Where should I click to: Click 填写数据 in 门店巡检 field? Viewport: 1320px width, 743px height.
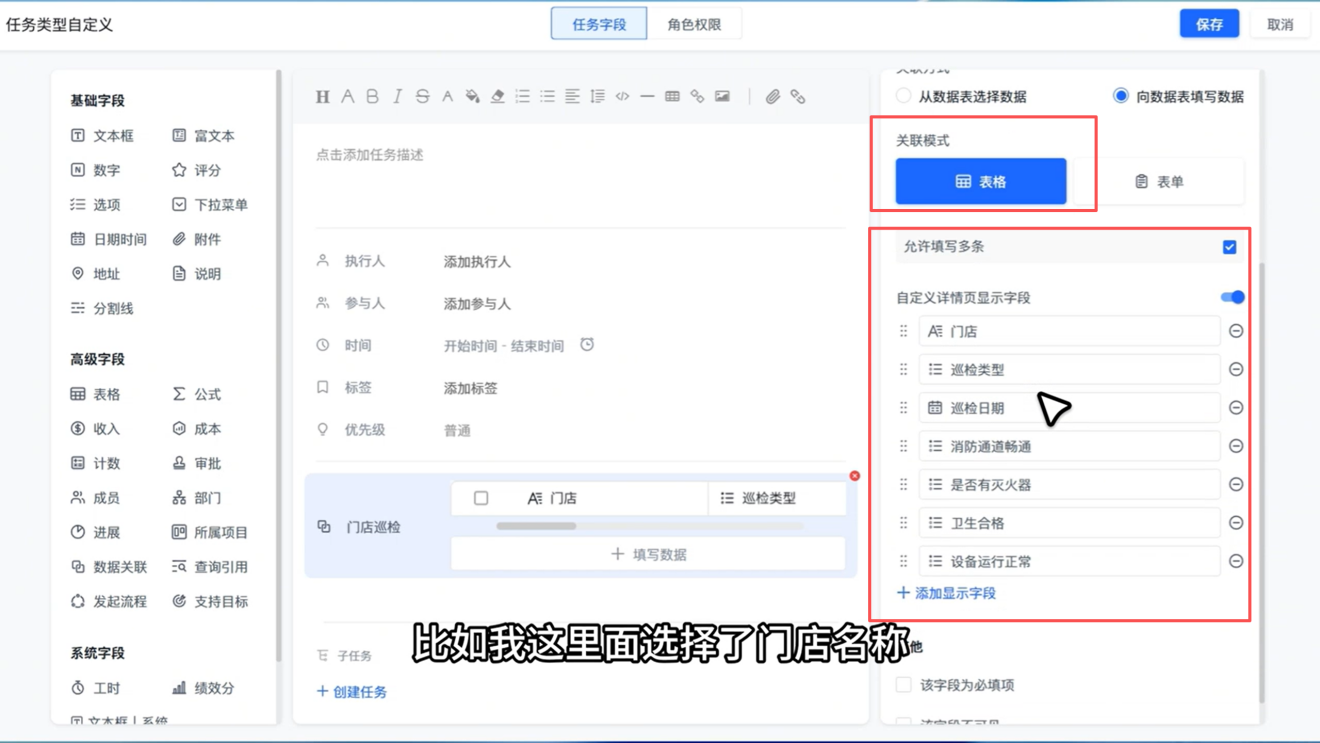(x=648, y=554)
